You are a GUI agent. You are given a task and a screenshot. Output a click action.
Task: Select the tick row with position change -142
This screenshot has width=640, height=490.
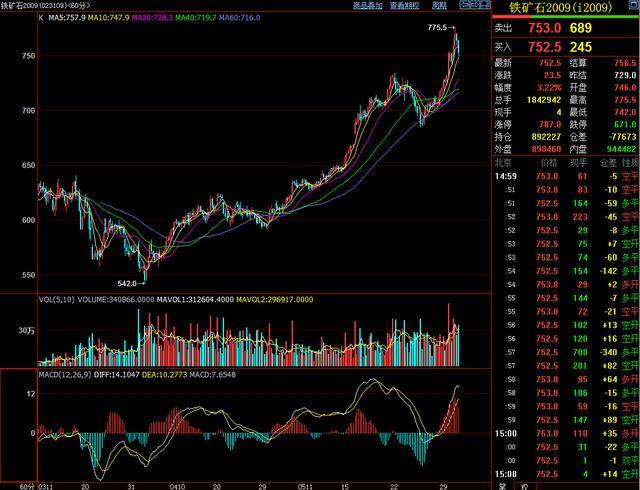[566, 271]
